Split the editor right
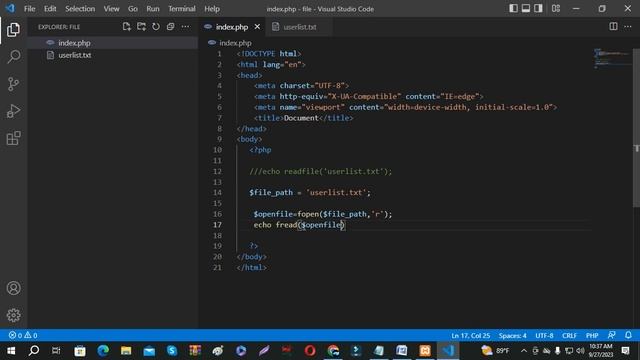This screenshot has height=360, width=640. (x=613, y=27)
